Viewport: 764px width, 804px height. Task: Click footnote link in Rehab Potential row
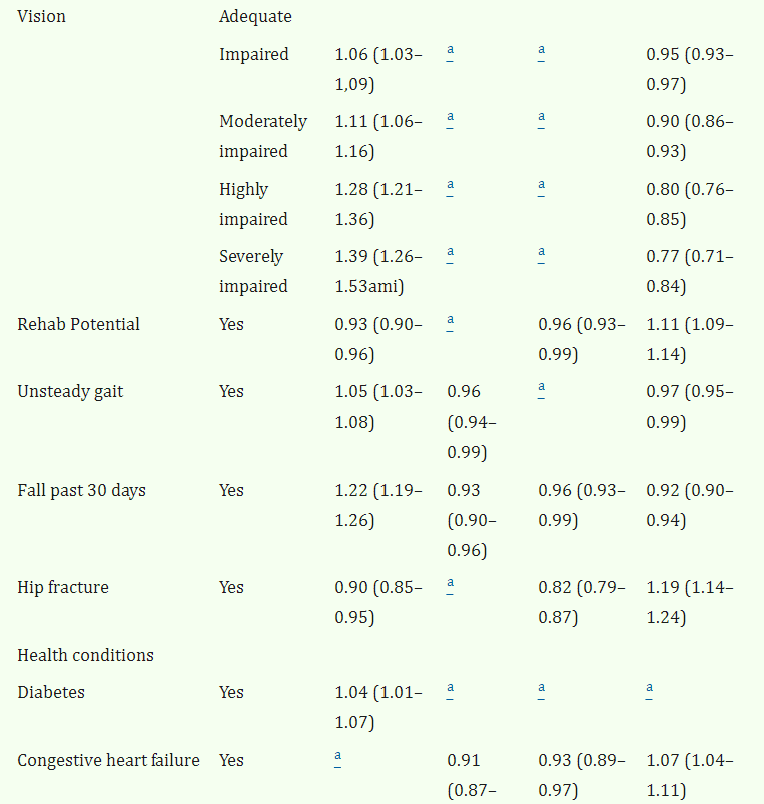[450, 322]
